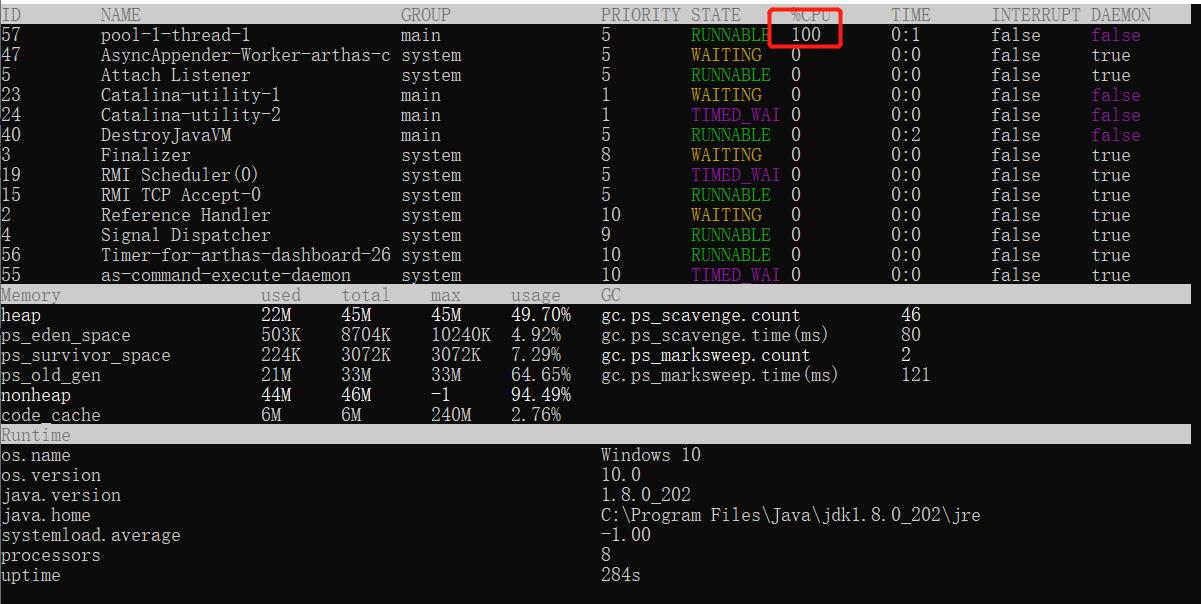Click nonheap usage 94.49%
Viewport: 1201px width, 604px height.
pos(541,395)
